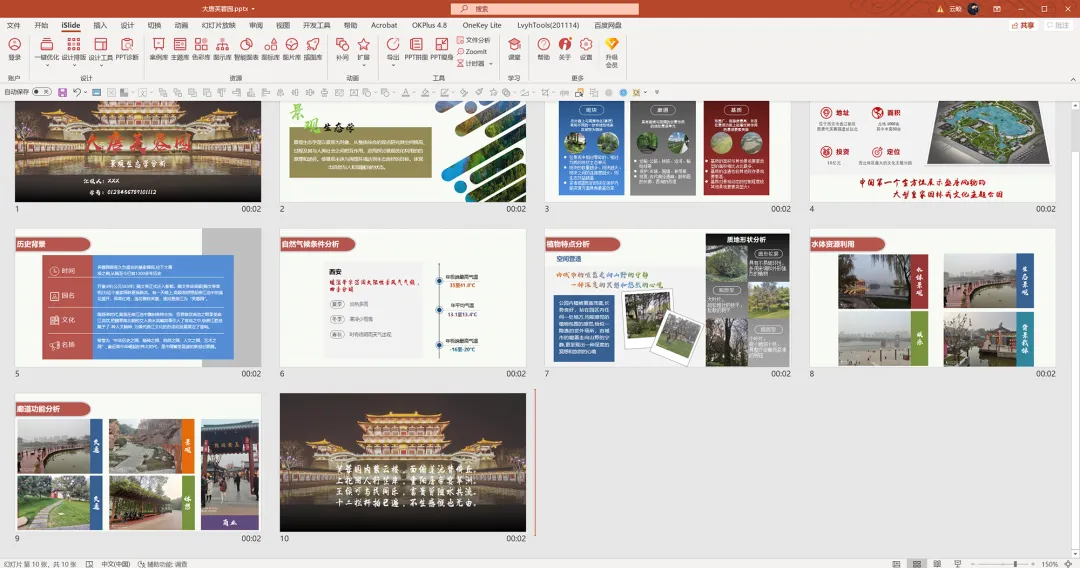Image resolution: width=1080 pixels, height=568 pixels.
Task: Open the 插图库 illustration library
Action: [x=313, y=49]
